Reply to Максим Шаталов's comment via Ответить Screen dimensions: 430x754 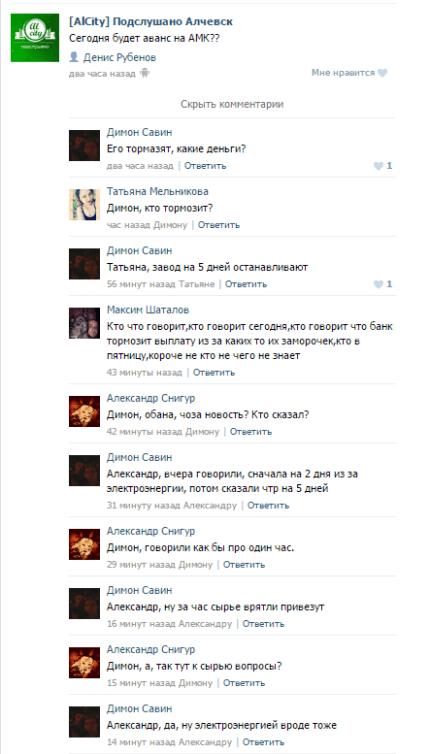214,372
